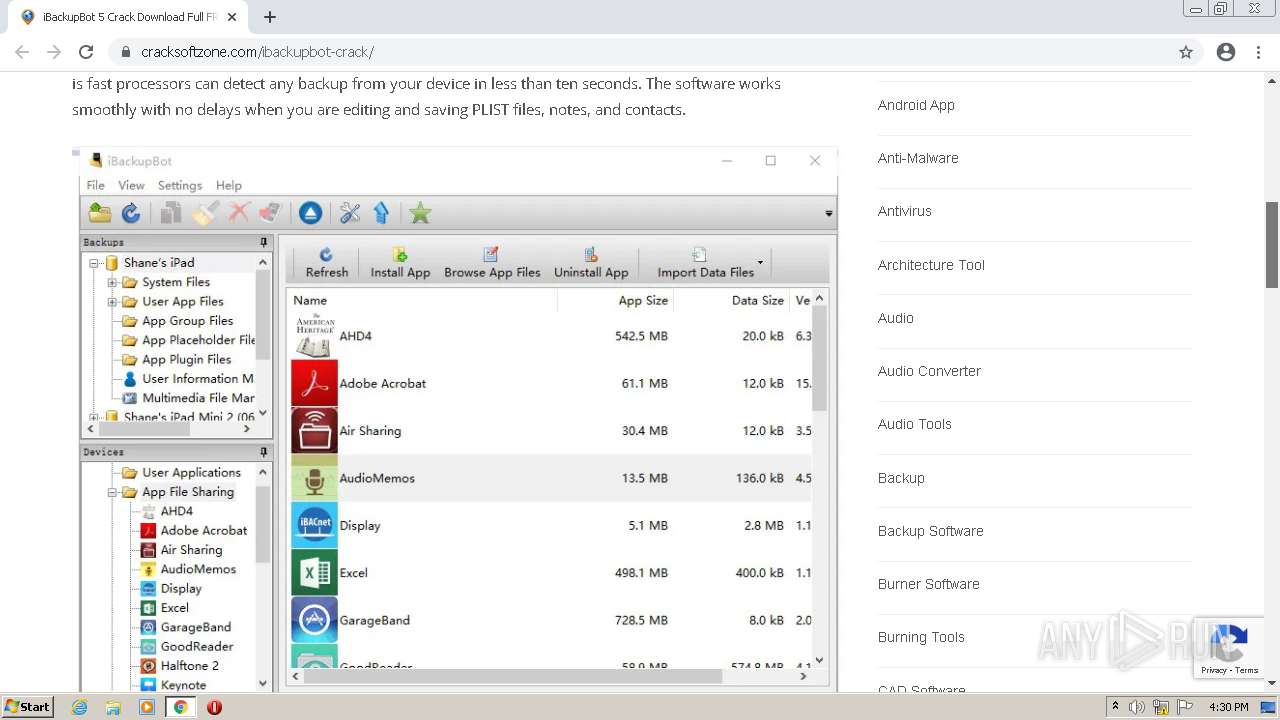Click the open backup folder icon in iBackupBot toolbar

[x=99, y=212]
